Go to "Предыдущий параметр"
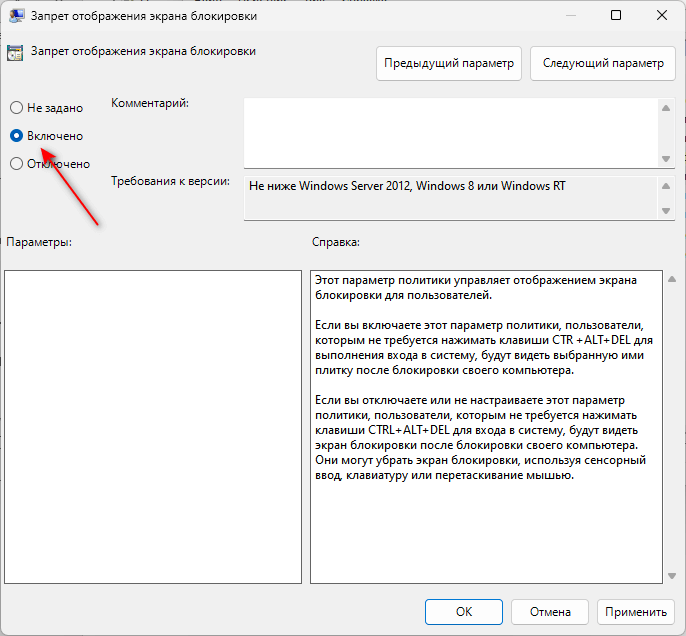686x636 pixels. click(x=449, y=63)
